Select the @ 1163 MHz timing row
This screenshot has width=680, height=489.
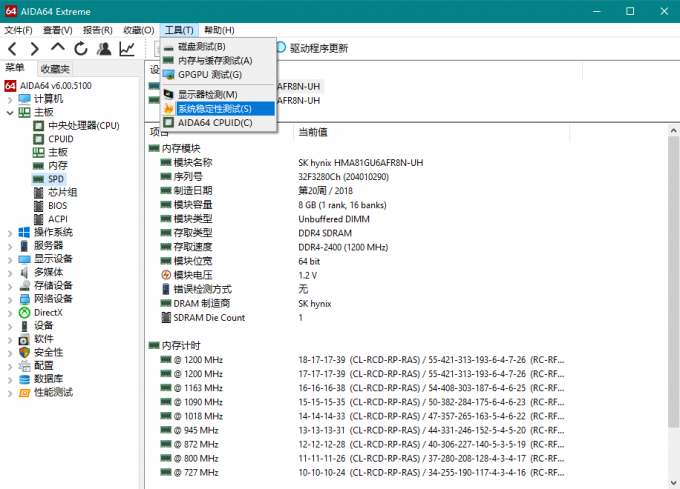coord(362,388)
